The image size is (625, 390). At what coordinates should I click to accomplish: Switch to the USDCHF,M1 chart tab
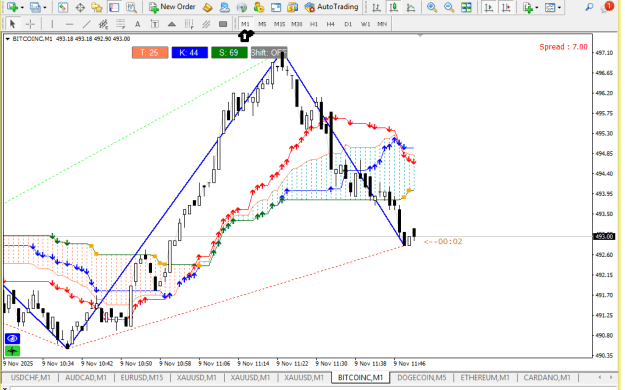(x=31, y=377)
